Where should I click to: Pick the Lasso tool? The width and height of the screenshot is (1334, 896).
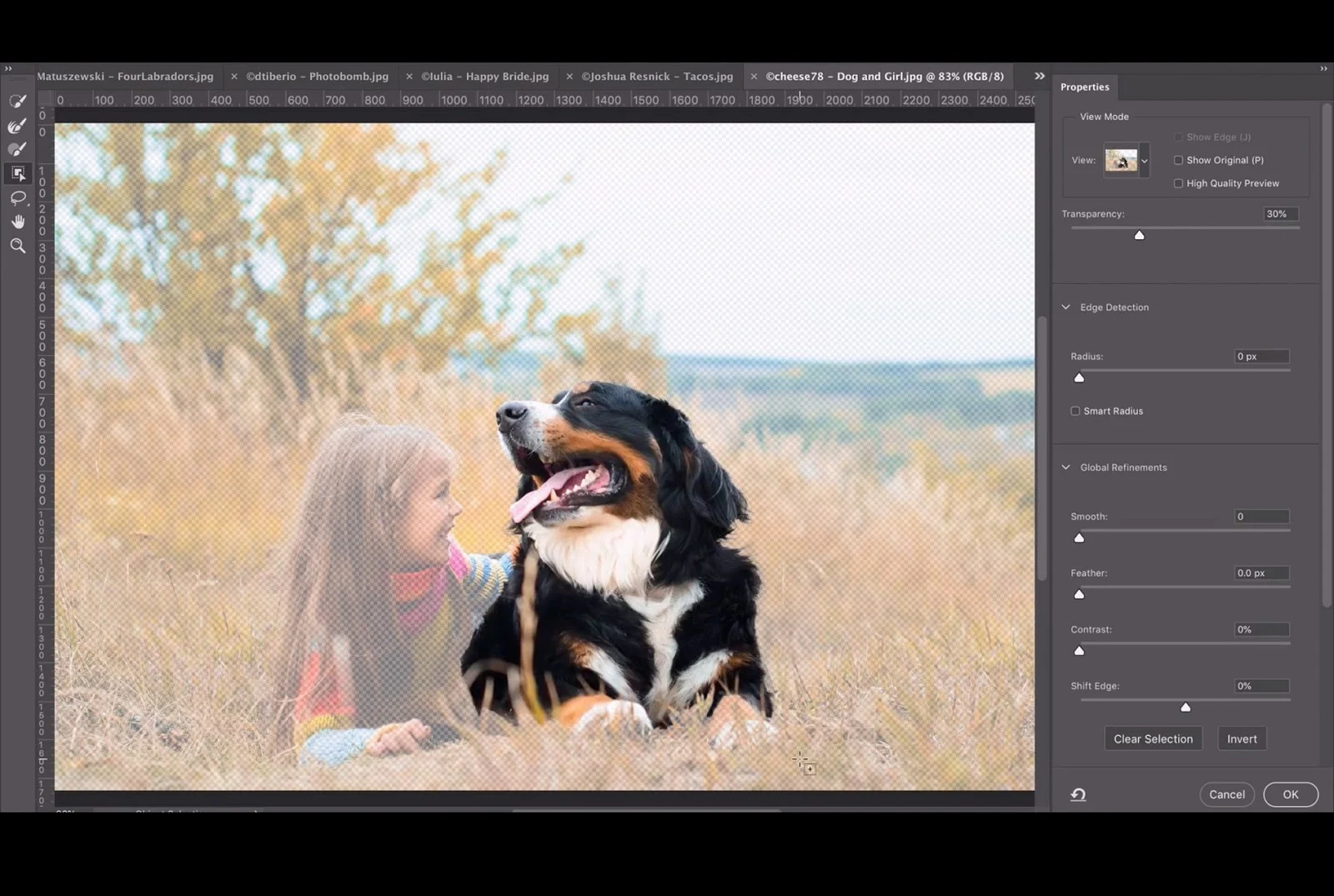pyautogui.click(x=18, y=198)
